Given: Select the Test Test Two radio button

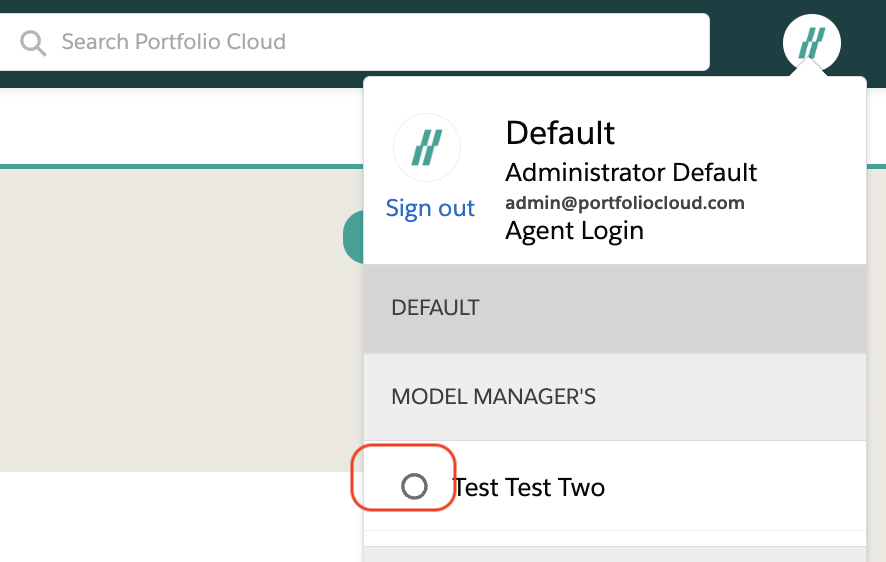Looking at the screenshot, I should tap(414, 487).
